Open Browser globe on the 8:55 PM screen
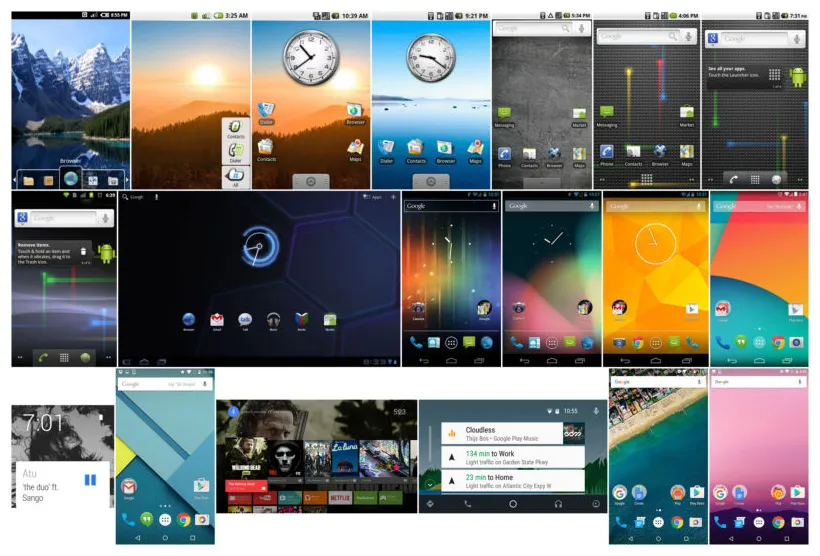Viewport: 820px width, 556px height. click(71, 179)
